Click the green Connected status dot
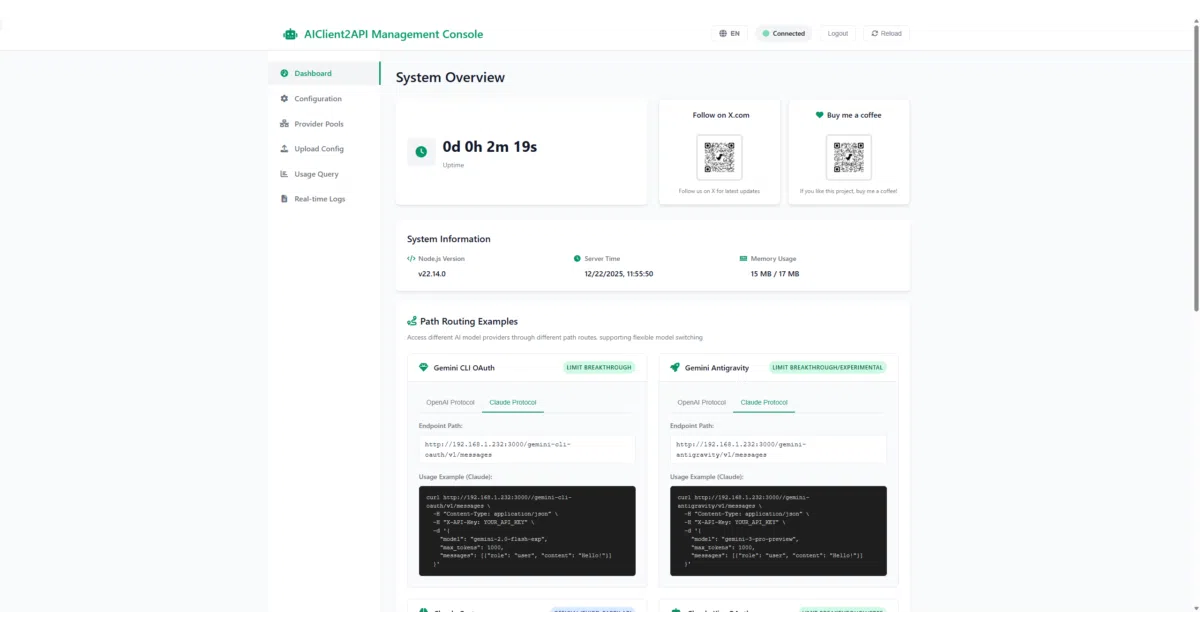Viewport: 1200px width, 630px height. [766, 34]
